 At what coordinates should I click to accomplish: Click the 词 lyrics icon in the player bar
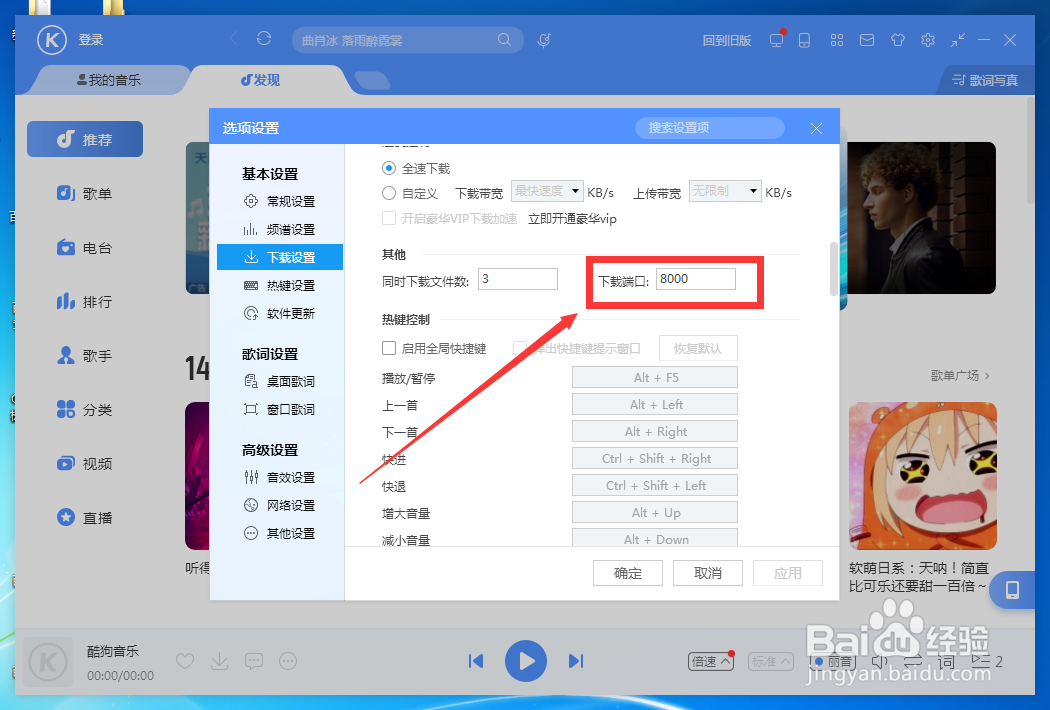(x=944, y=661)
